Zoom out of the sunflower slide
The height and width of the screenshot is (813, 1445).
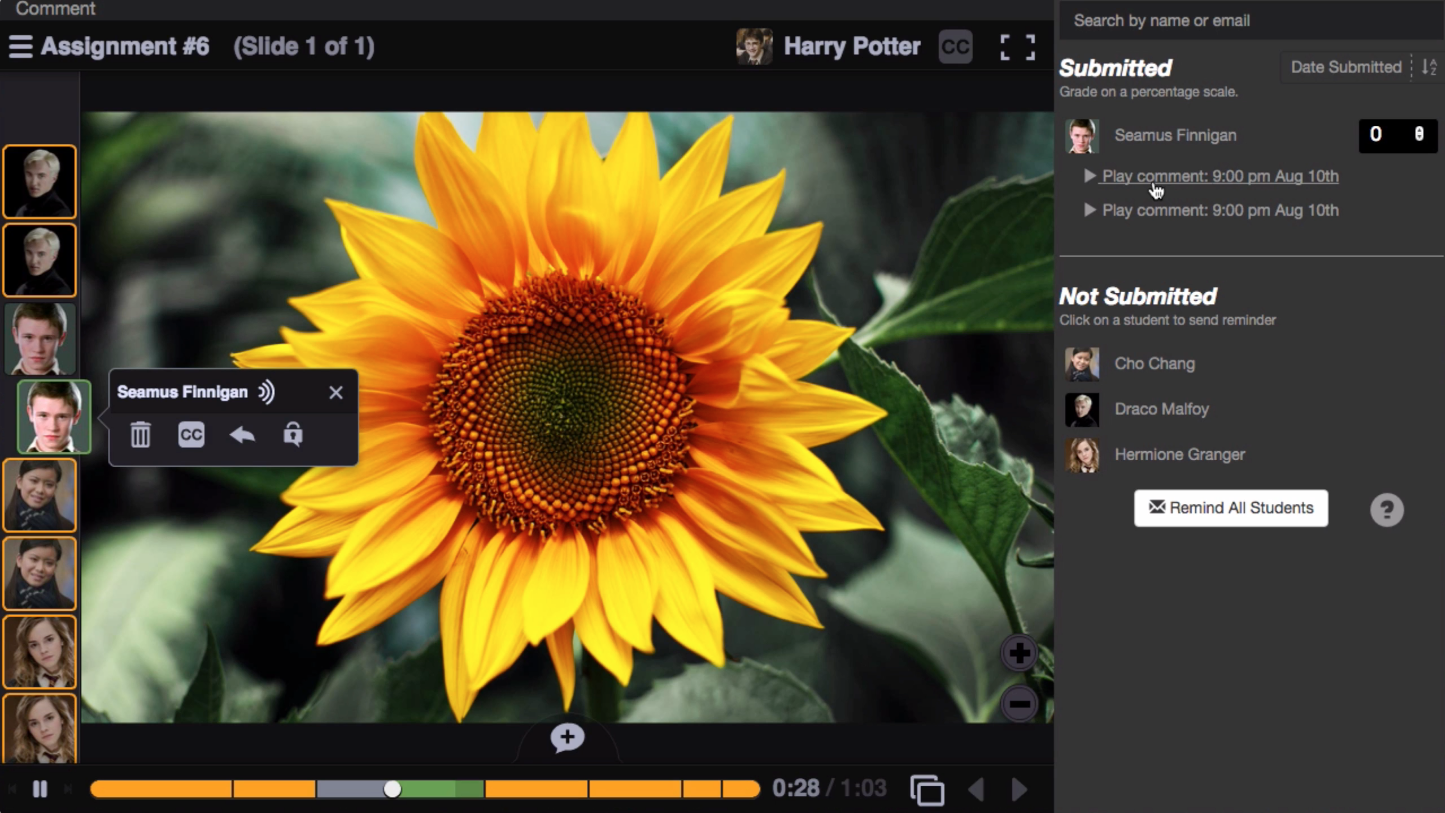pos(1019,704)
